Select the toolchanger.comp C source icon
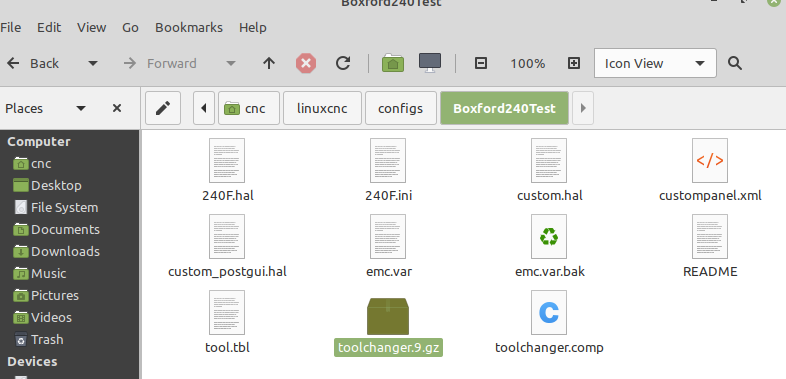The height and width of the screenshot is (379, 786). click(x=549, y=312)
